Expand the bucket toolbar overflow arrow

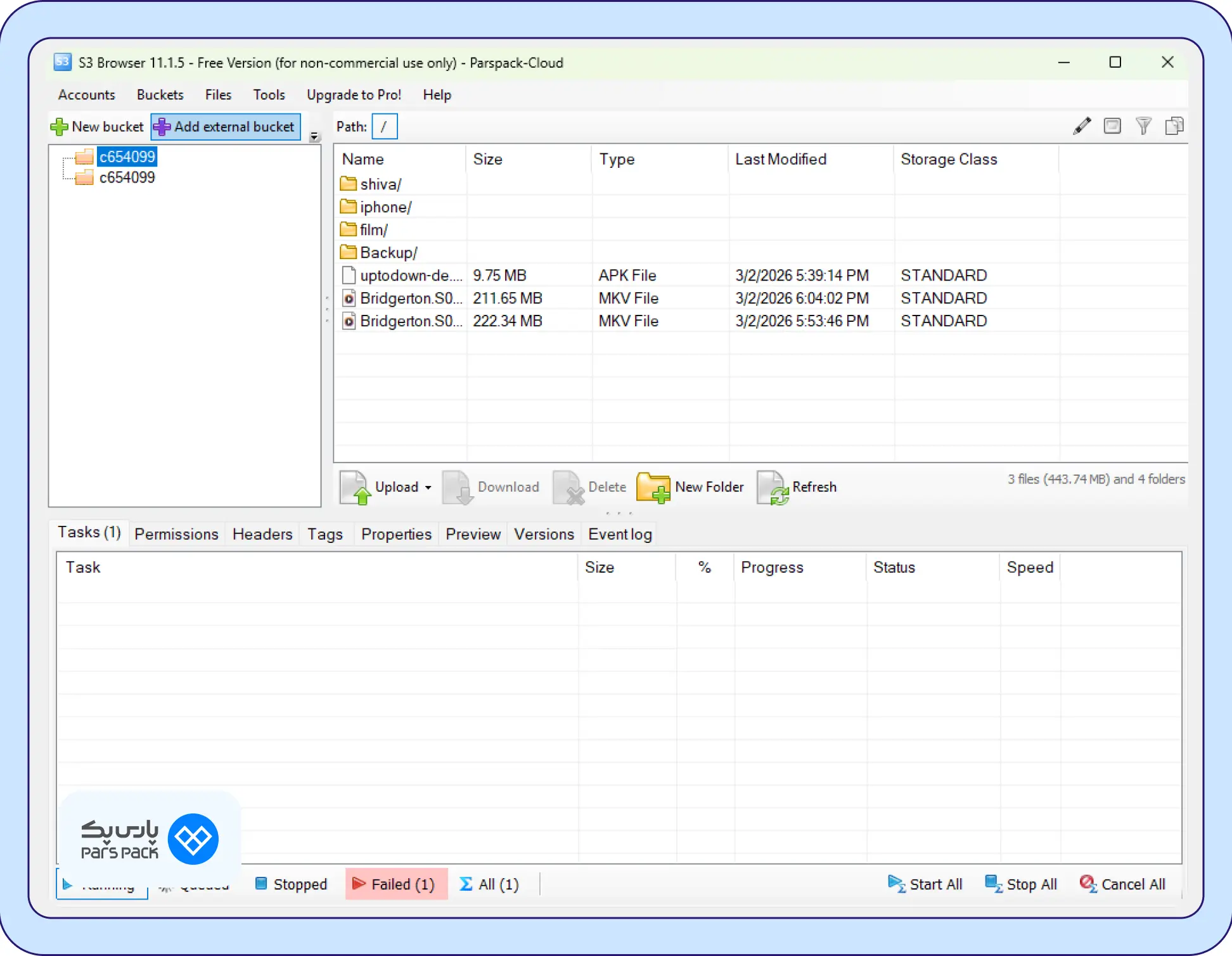click(314, 137)
